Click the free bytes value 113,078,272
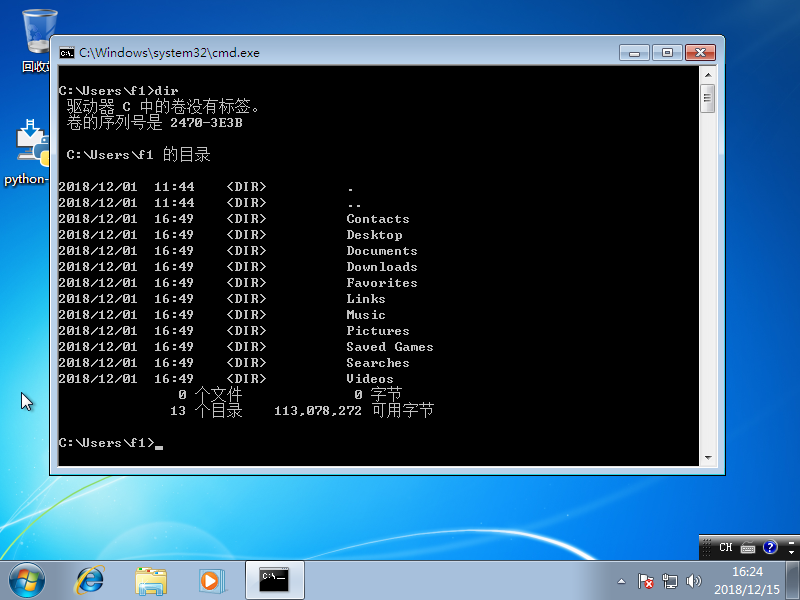 pyautogui.click(x=318, y=411)
